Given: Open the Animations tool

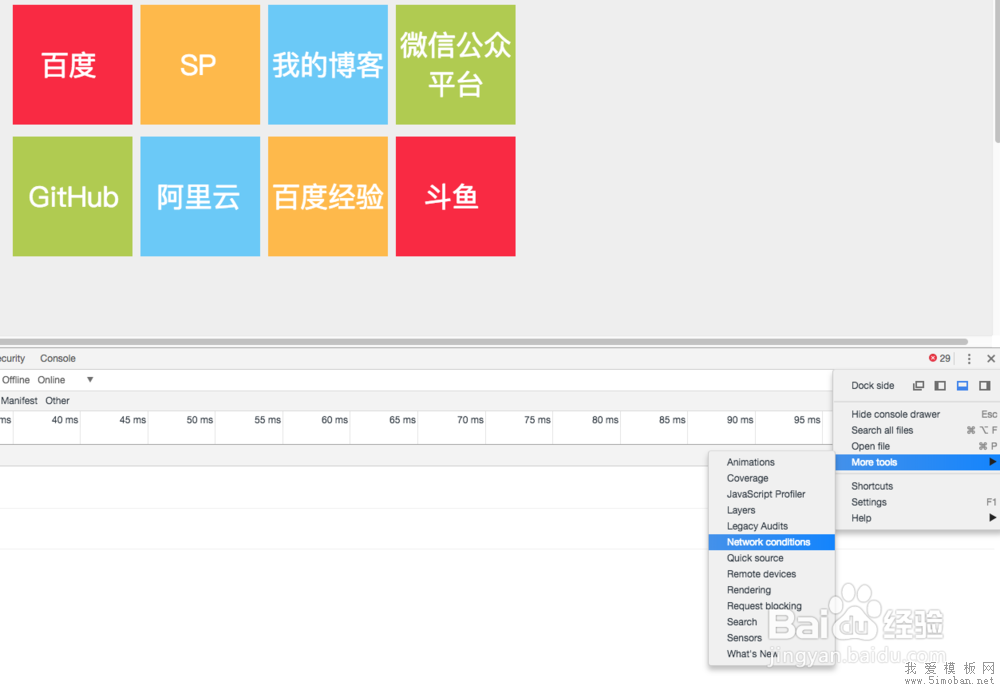Looking at the screenshot, I should click(x=772, y=462).
